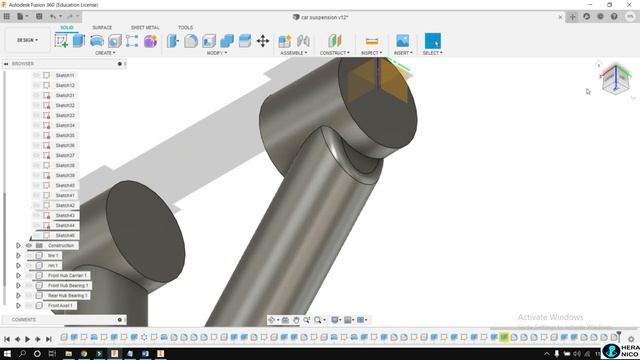Select the Joint tool in Assemble
This screenshot has width=640, height=360.
click(x=303, y=41)
